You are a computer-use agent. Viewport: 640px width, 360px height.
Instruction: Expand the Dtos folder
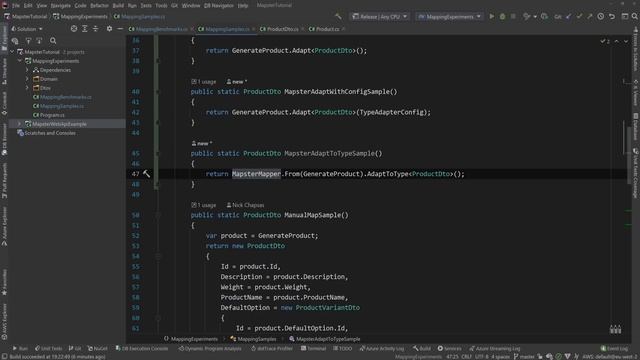click(x=27, y=88)
